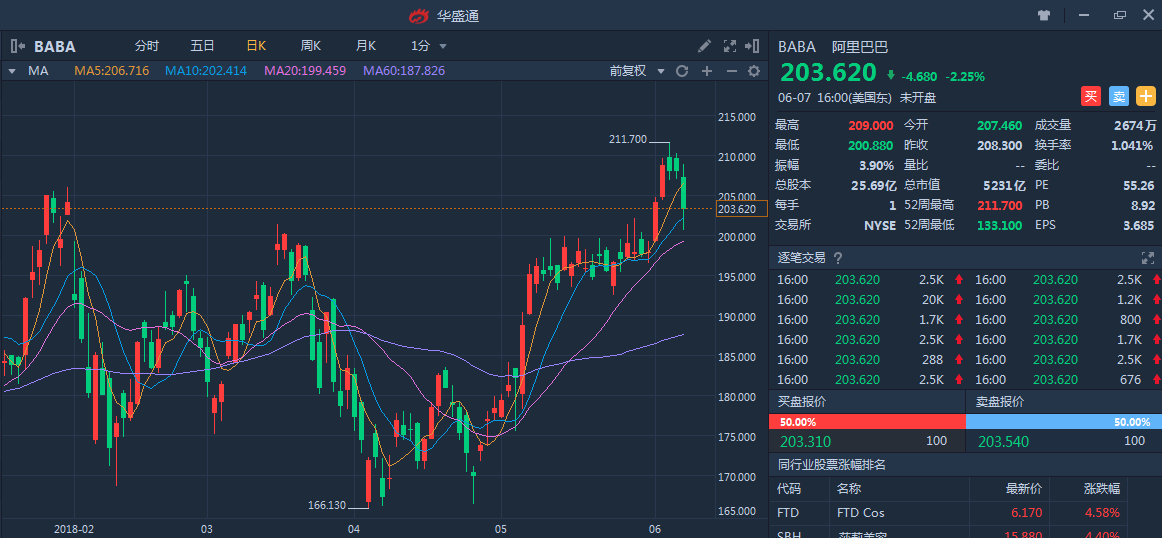Viewport: 1162px width, 538px height.
Task: Click the red Buy (买) button
Action: point(1090,96)
